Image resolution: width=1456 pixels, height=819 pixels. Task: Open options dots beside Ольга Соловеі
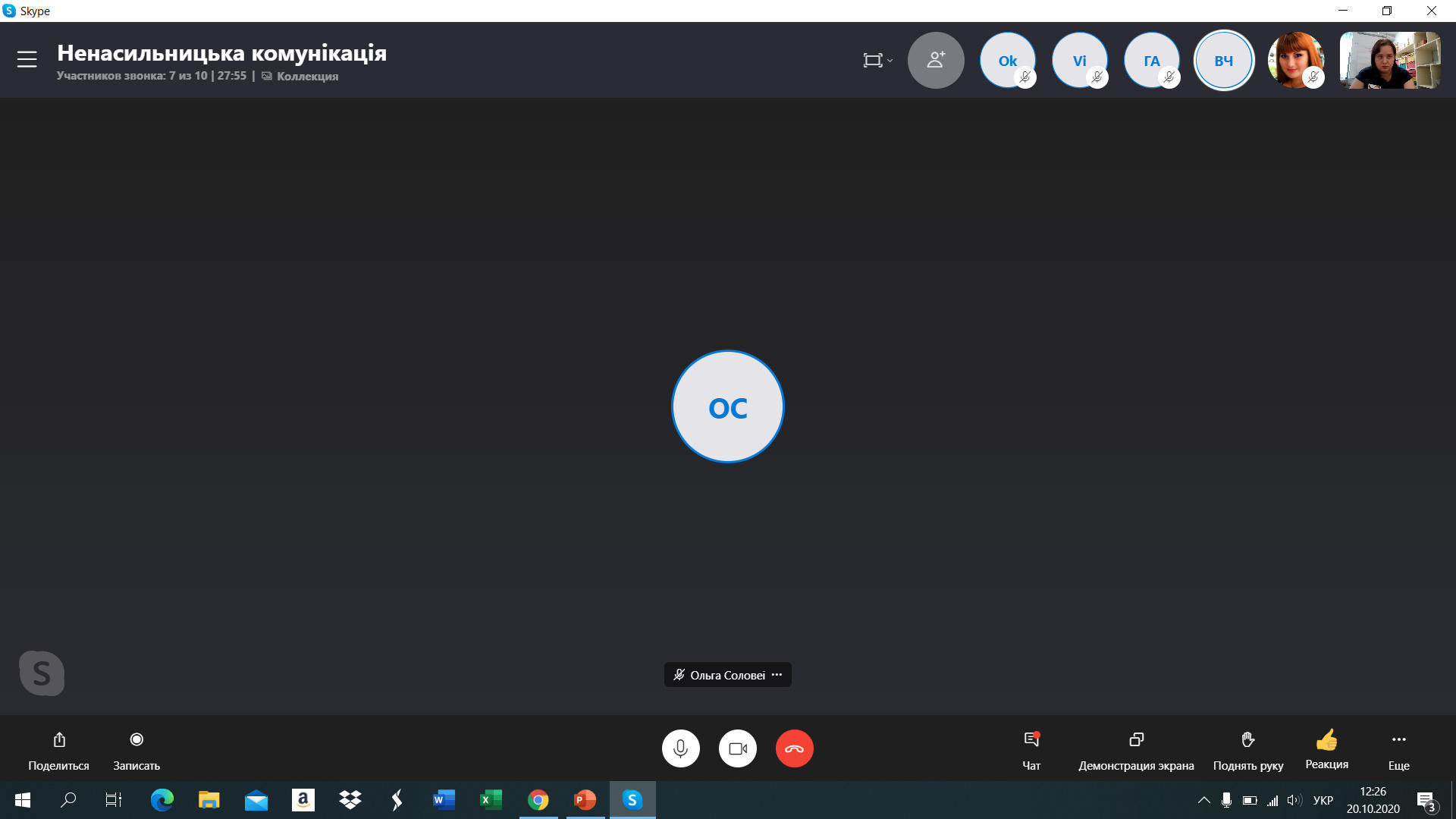[777, 674]
